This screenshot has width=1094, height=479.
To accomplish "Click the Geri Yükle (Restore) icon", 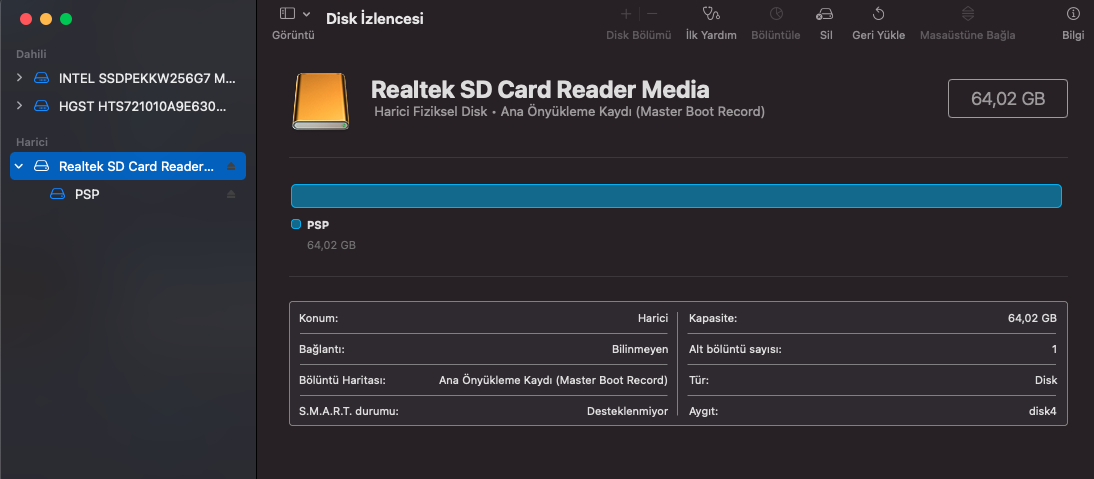I will 878,14.
